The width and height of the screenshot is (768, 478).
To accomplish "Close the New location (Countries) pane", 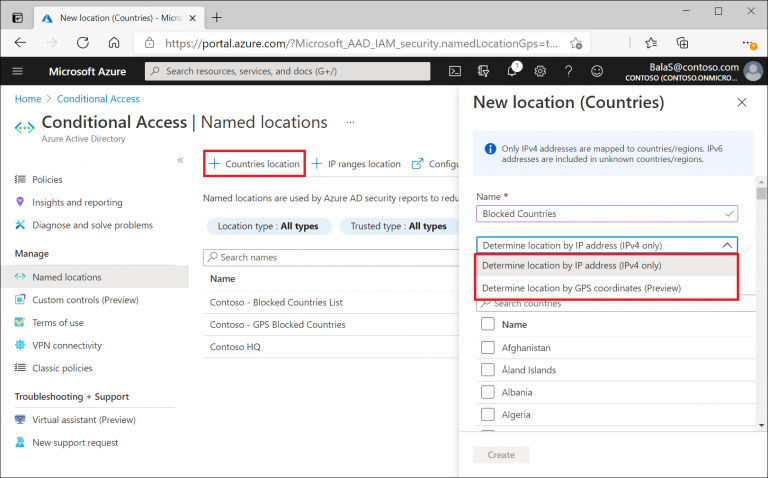I will 742,102.
